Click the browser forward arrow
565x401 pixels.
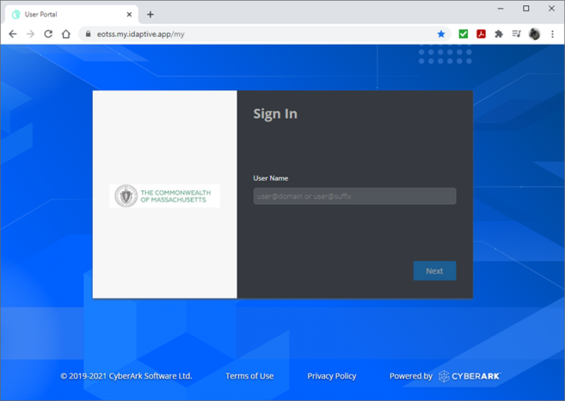coord(31,34)
